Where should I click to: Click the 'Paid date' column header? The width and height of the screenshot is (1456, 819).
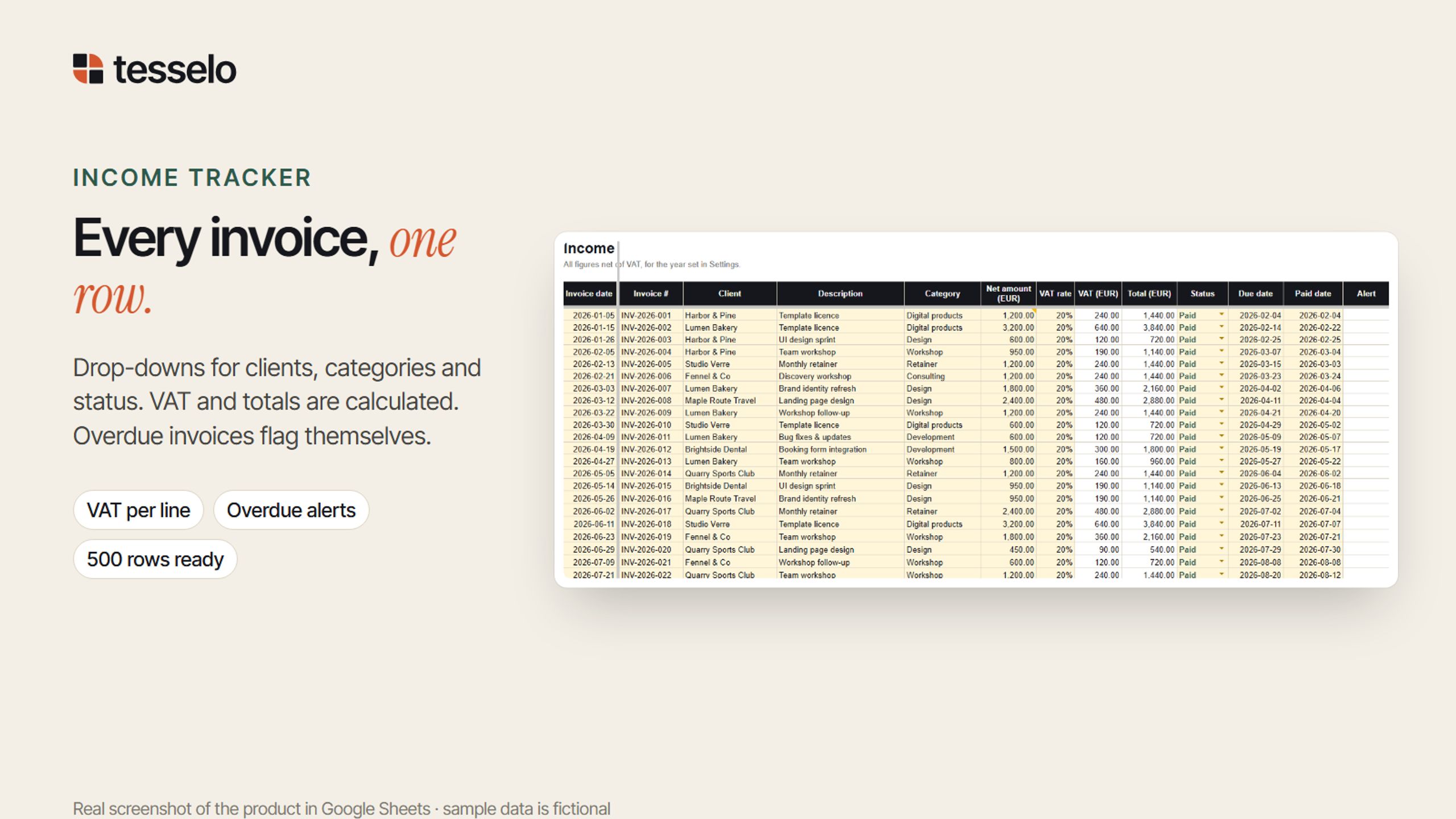click(1313, 293)
